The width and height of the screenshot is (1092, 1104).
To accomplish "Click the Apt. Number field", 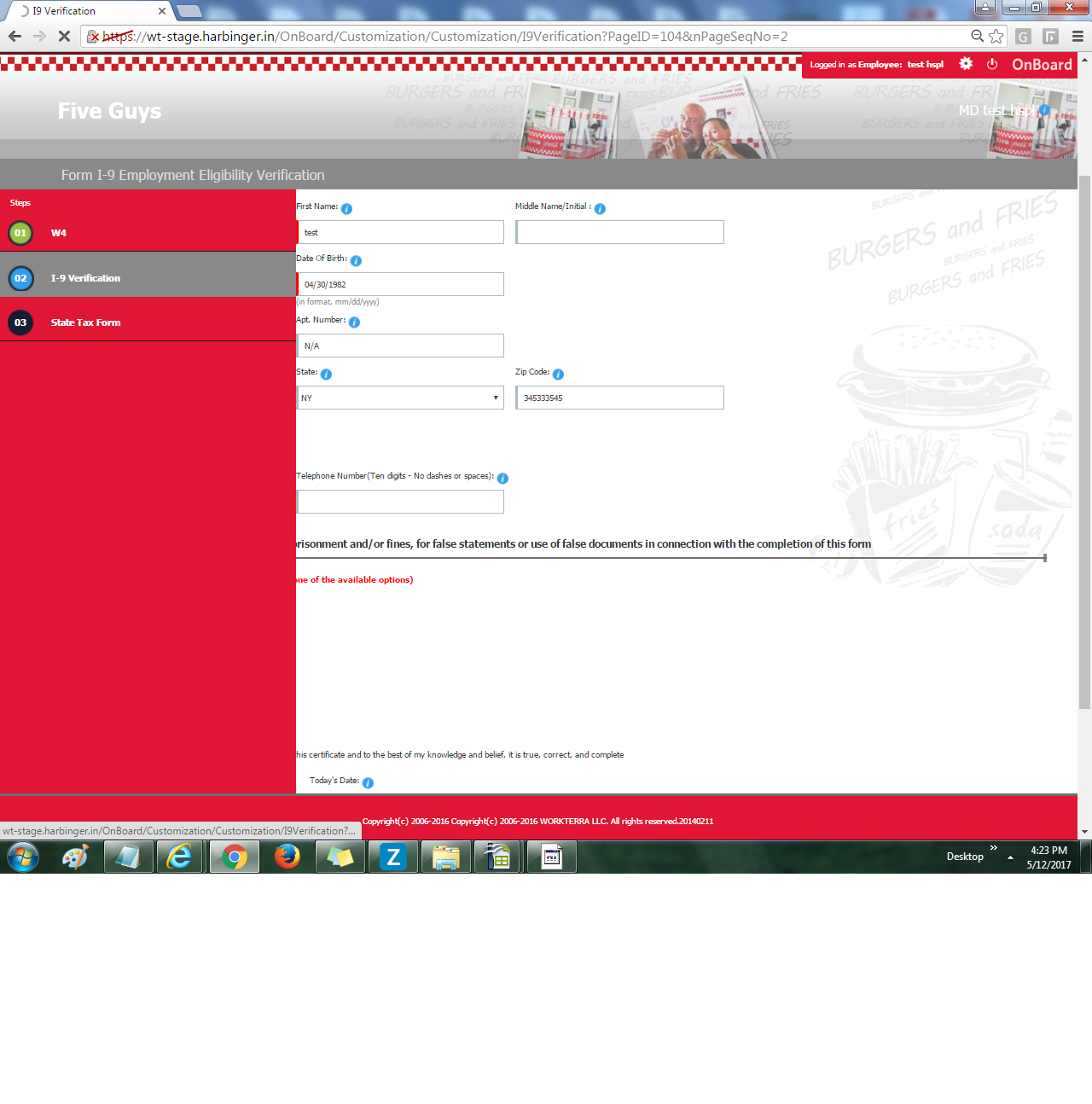I will (400, 346).
